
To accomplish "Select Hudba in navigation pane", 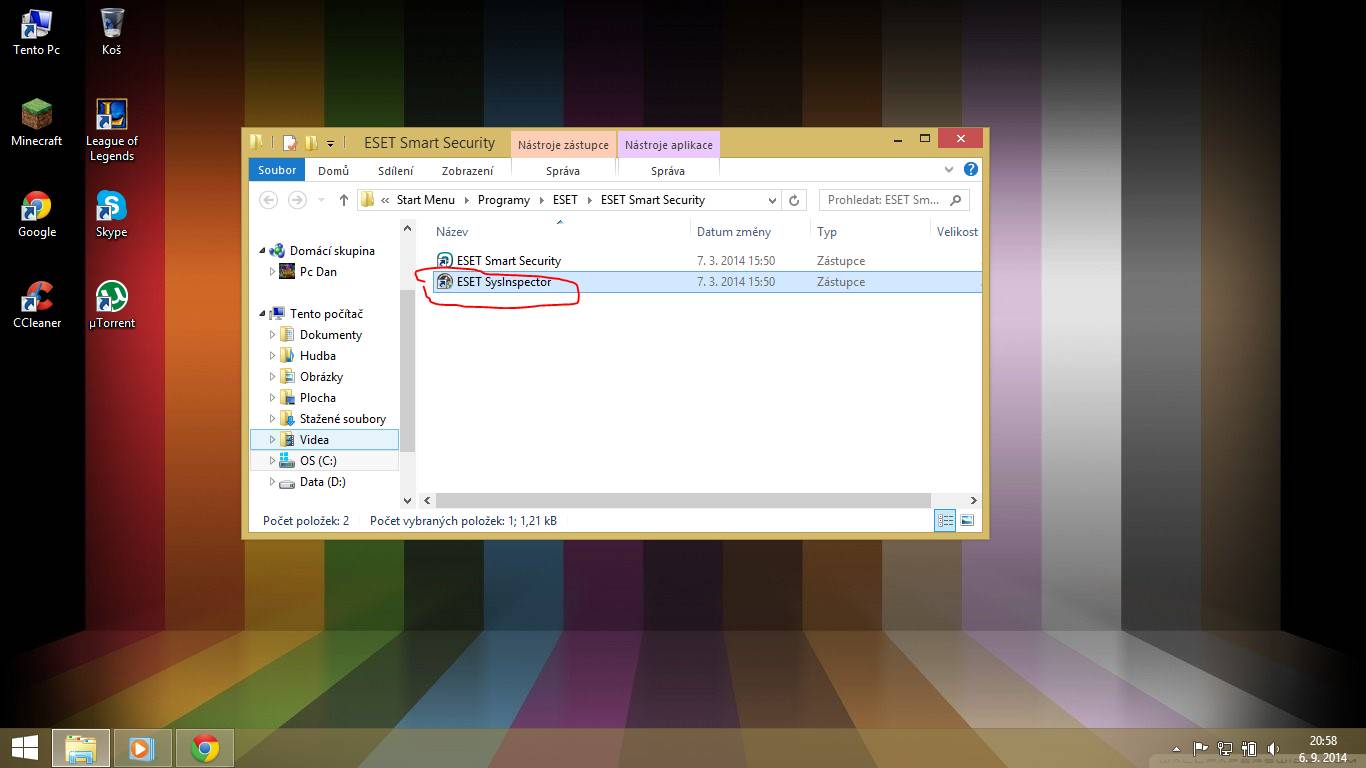I will click(317, 356).
